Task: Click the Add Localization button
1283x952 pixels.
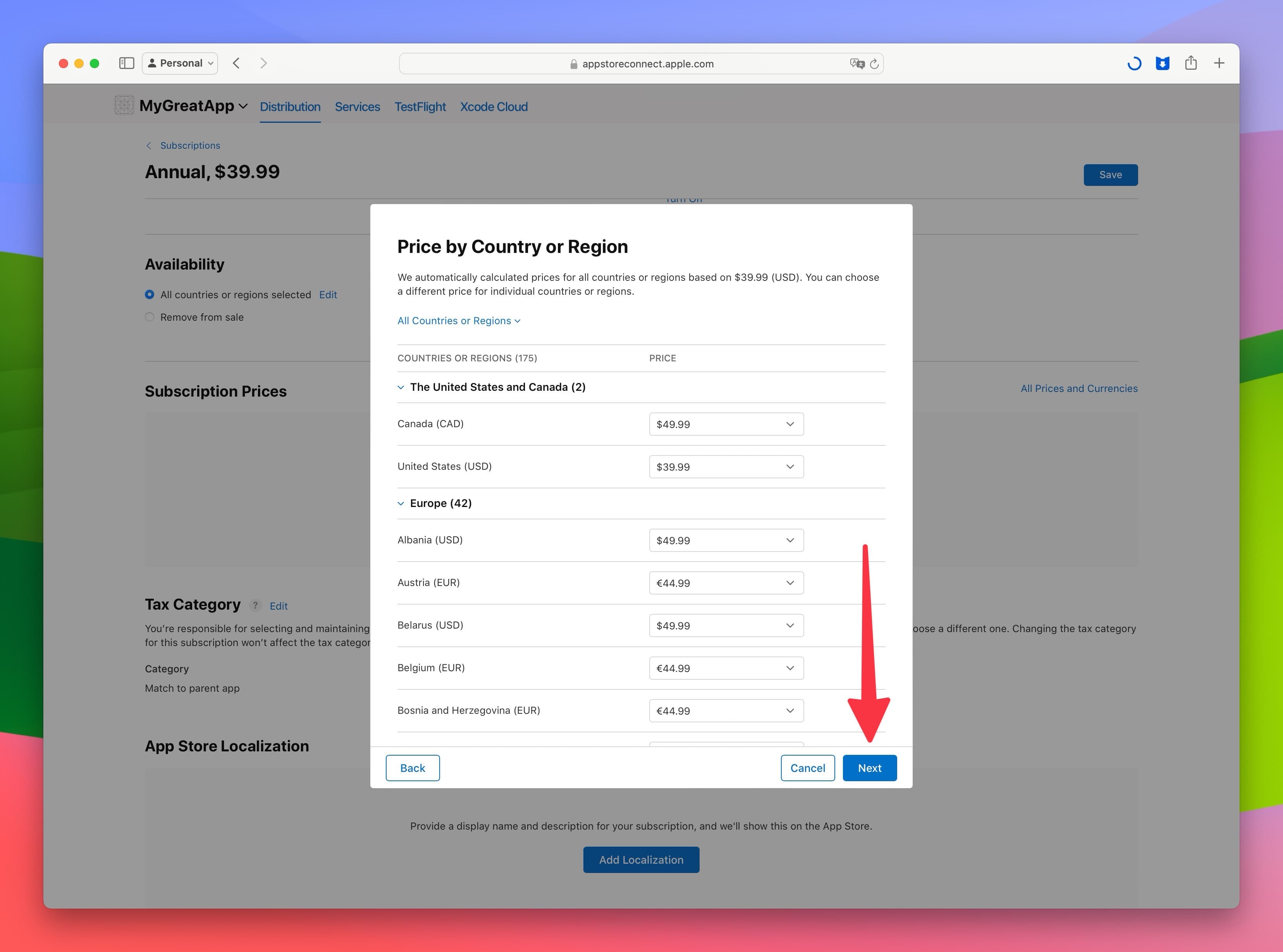Action: point(641,859)
